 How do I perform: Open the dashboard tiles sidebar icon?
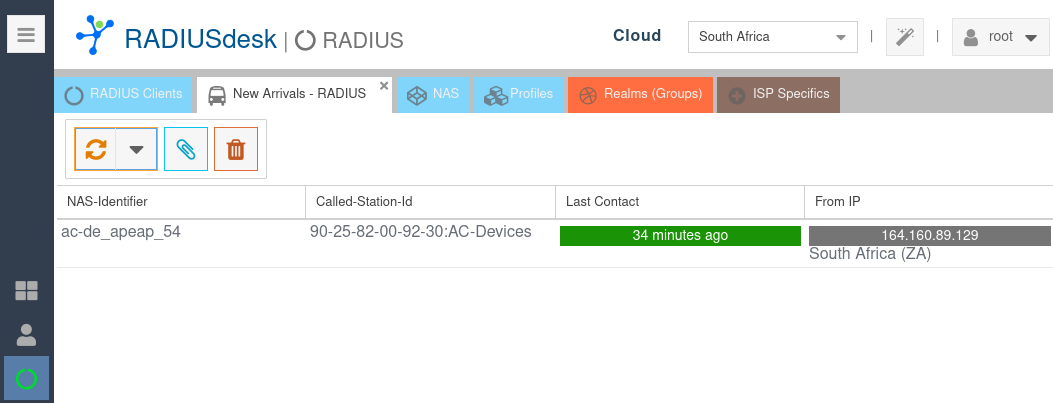[26, 291]
